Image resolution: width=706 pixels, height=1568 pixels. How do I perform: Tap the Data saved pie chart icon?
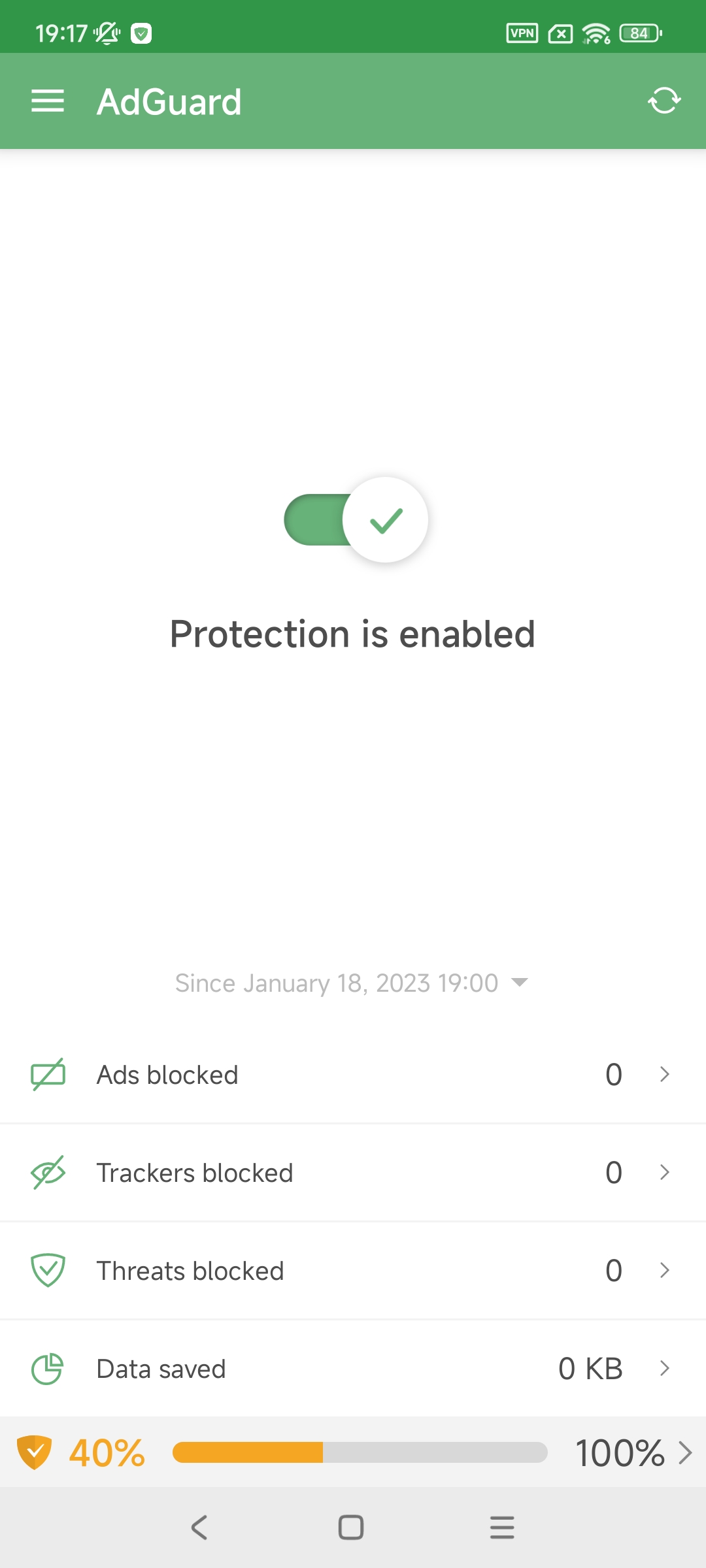click(48, 1369)
